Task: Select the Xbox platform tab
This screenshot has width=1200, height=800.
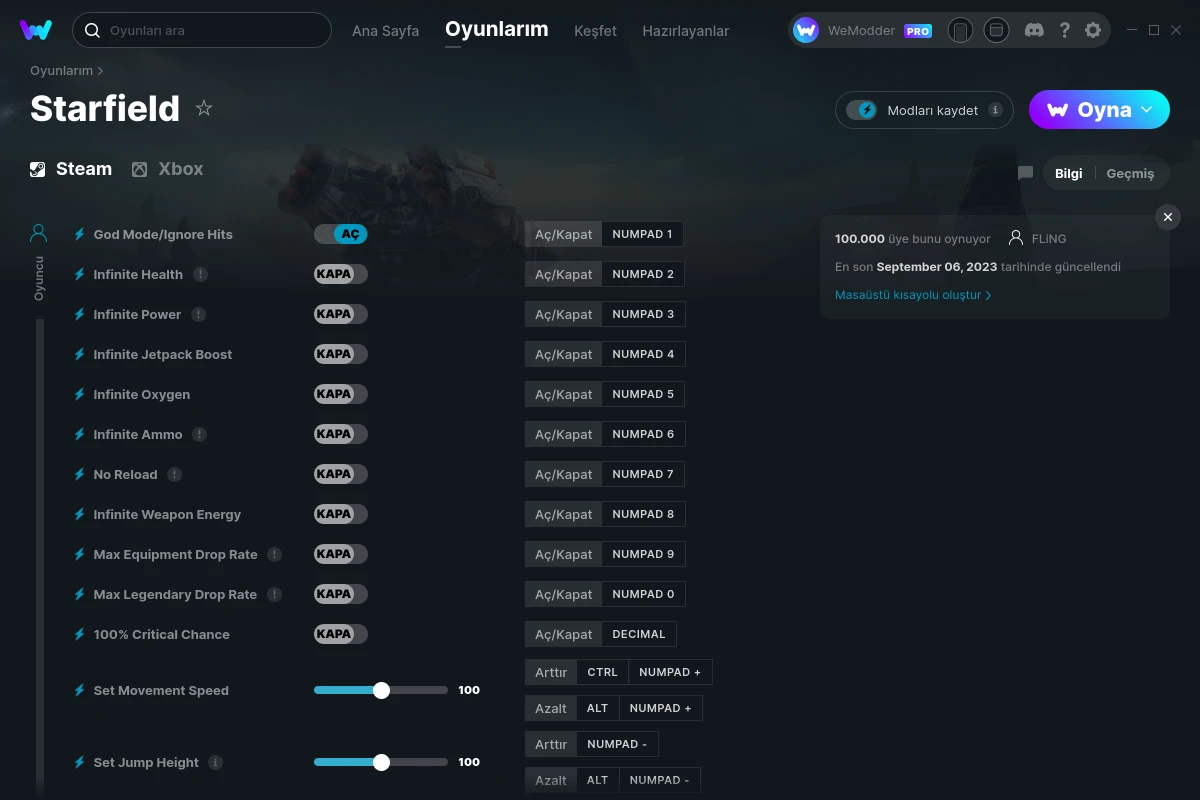Action: [167, 169]
